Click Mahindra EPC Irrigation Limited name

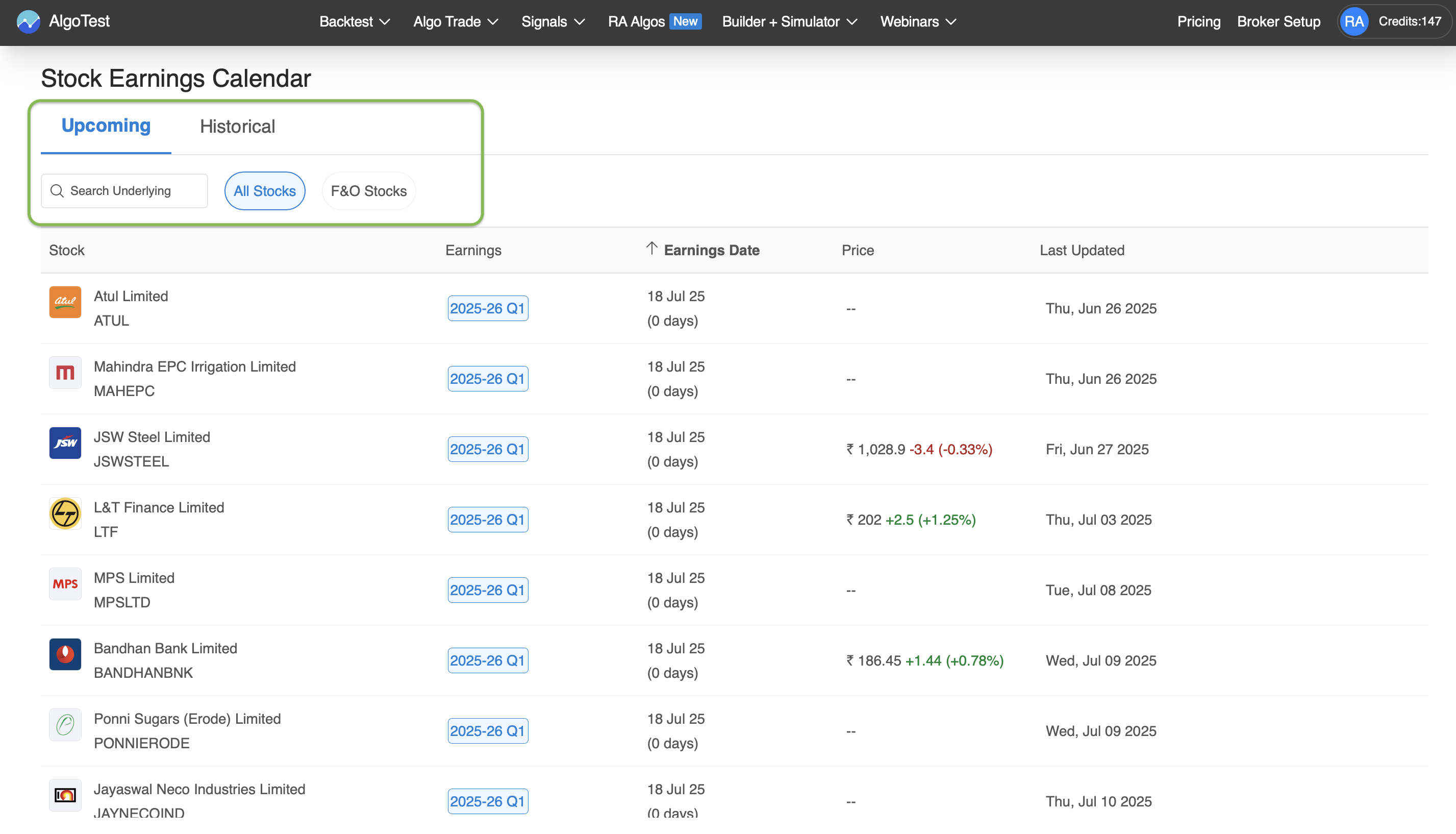pyautogui.click(x=195, y=366)
